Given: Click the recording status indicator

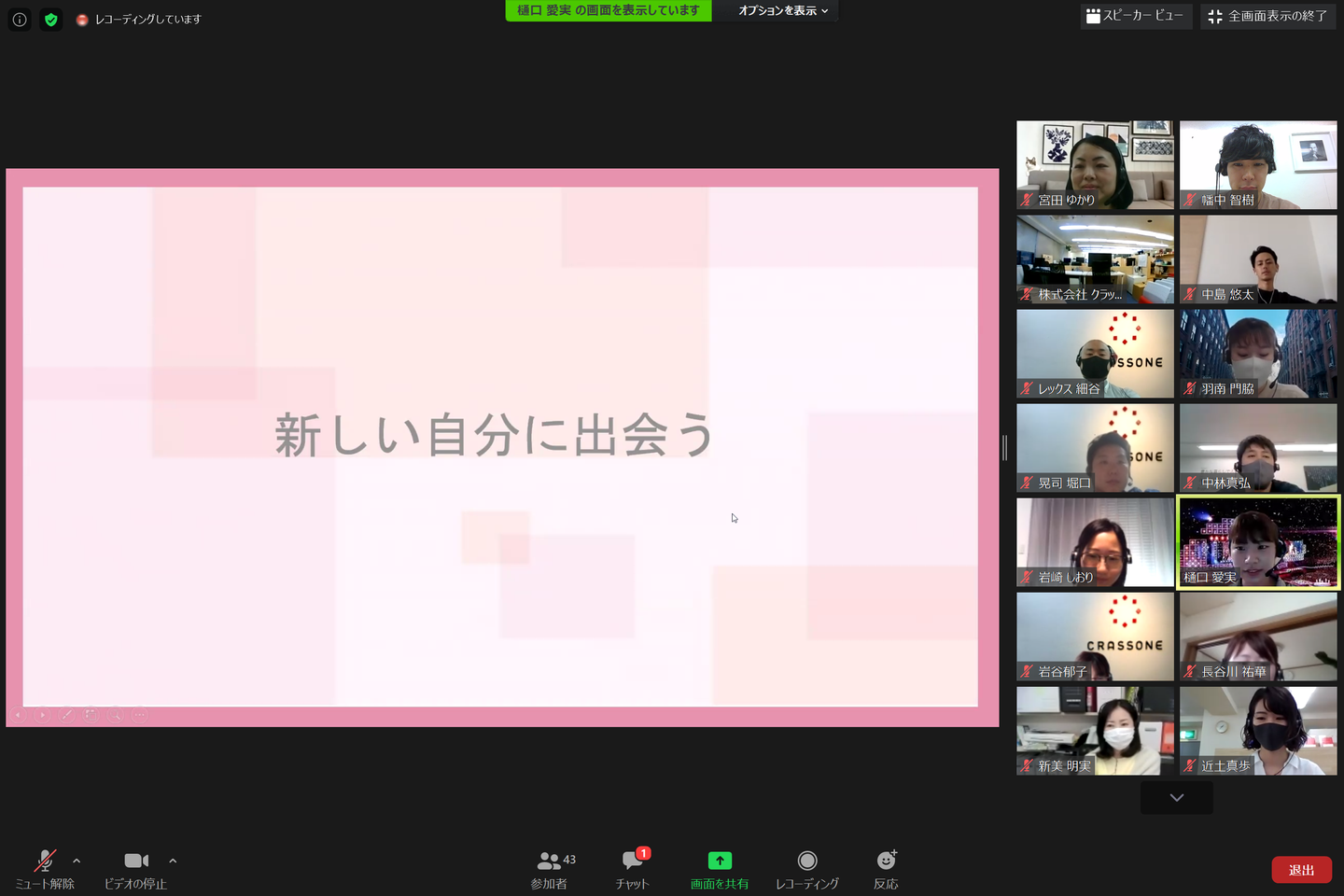Looking at the screenshot, I should coord(138,19).
